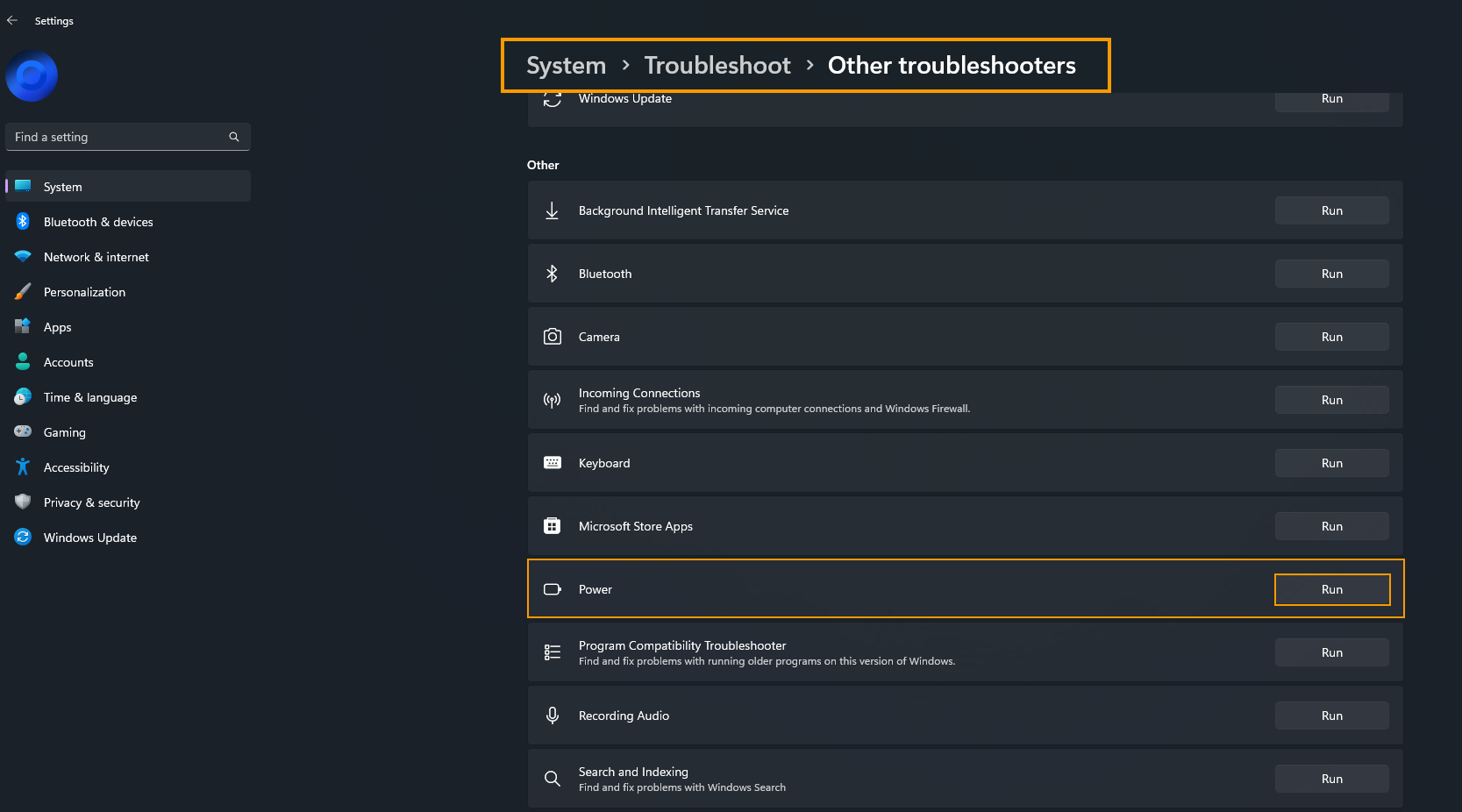Screen dimensions: 1462x812
Task: Go to Gaming settings
Action: (x=128, y=432)
